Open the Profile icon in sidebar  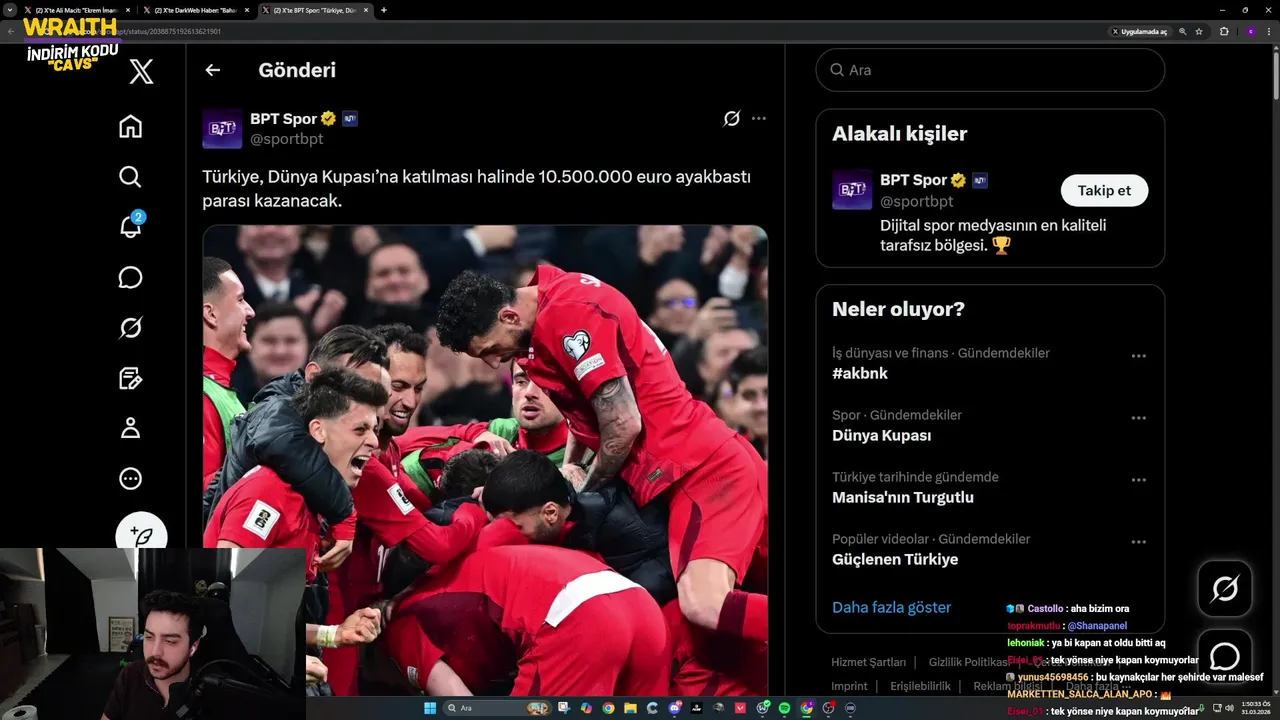click(x=130, y=428)
